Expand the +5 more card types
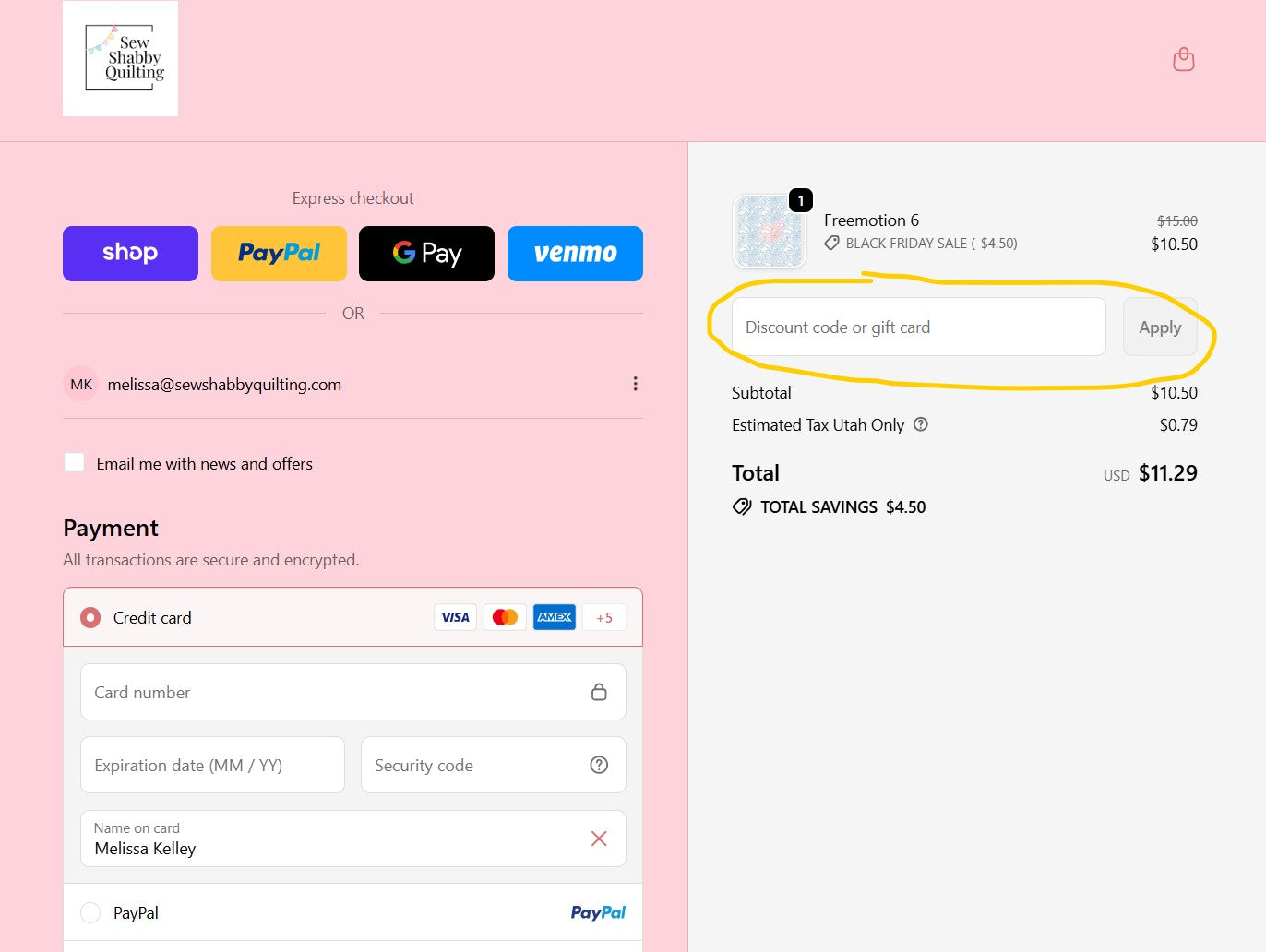 (604, 617)
